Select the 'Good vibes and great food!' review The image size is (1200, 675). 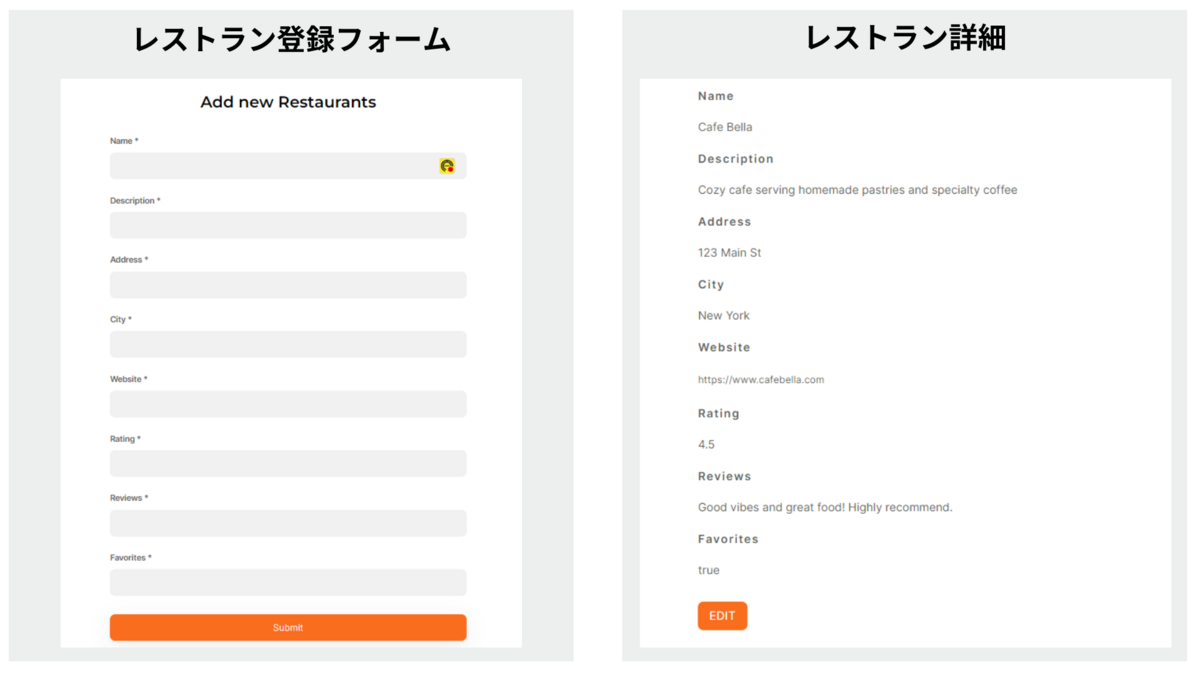(x=825, y=508)
